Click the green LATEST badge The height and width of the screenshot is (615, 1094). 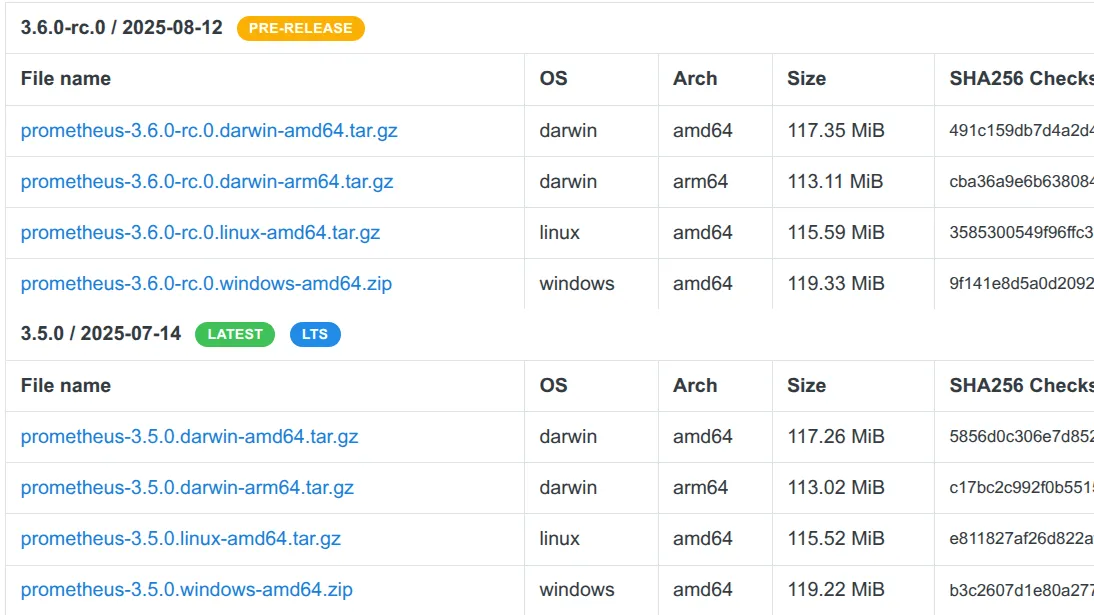click(235, 334)
